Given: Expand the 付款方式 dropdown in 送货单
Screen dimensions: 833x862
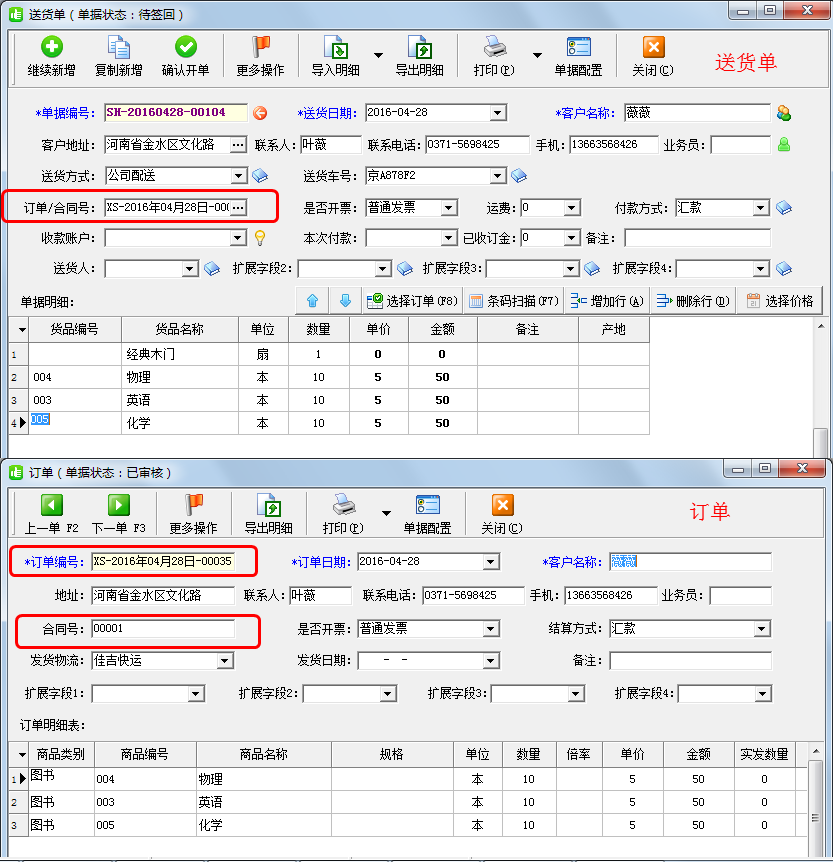Looking at the screenshot, I should pyautogui.click(x=761, y=208).
